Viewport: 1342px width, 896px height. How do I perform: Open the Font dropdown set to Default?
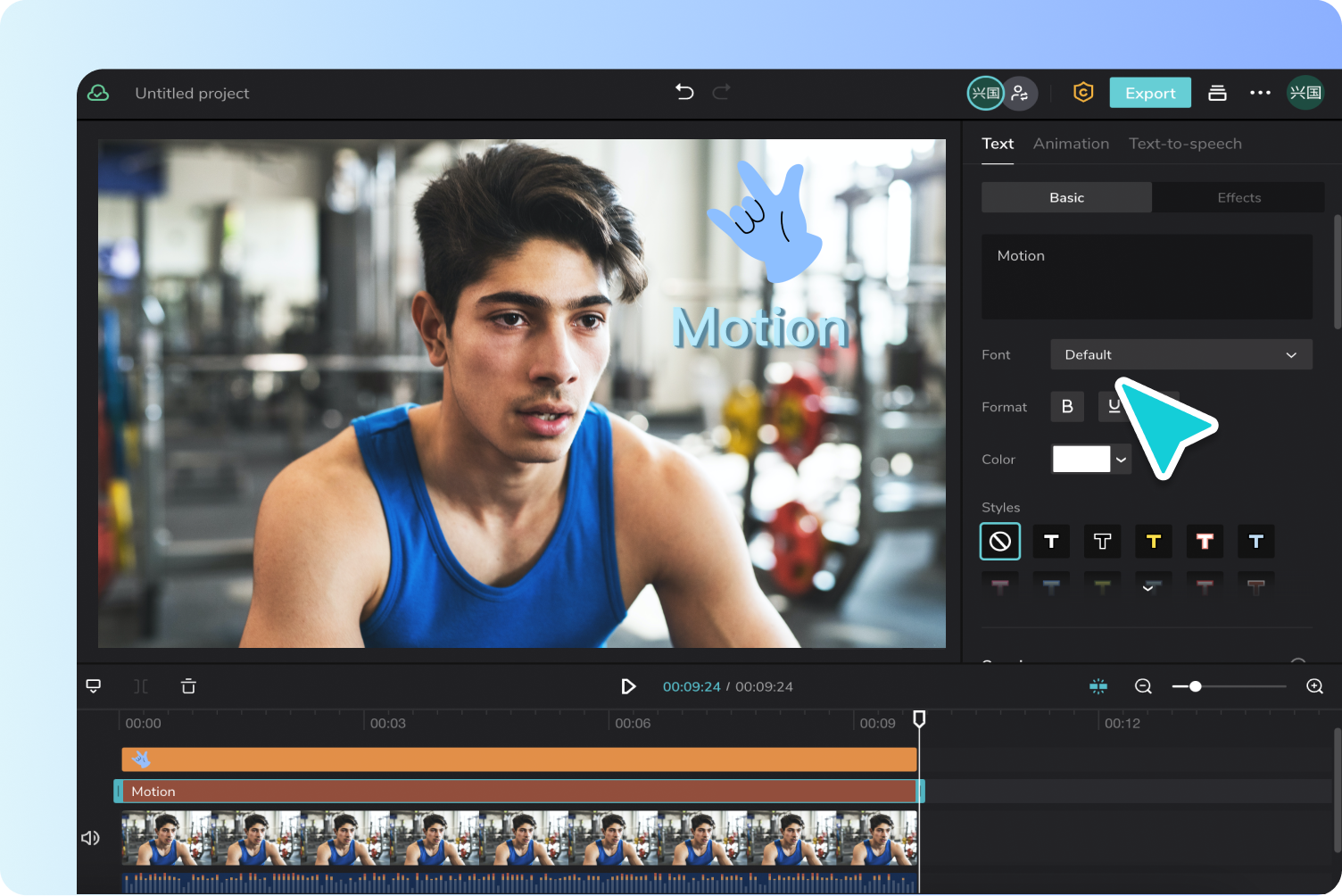click(x=1181, y=354)
